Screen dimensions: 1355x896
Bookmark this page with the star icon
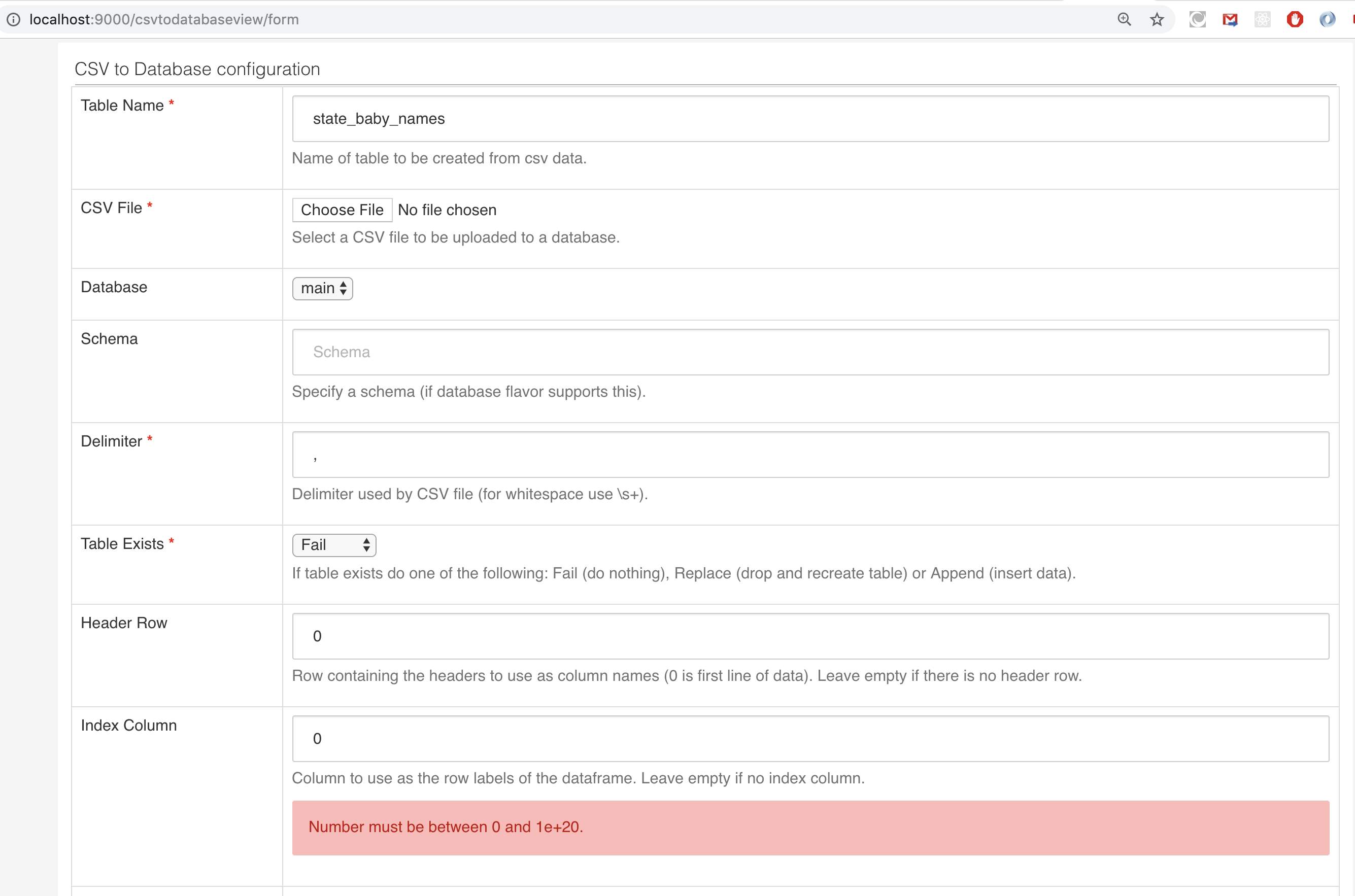point(1157,19)
